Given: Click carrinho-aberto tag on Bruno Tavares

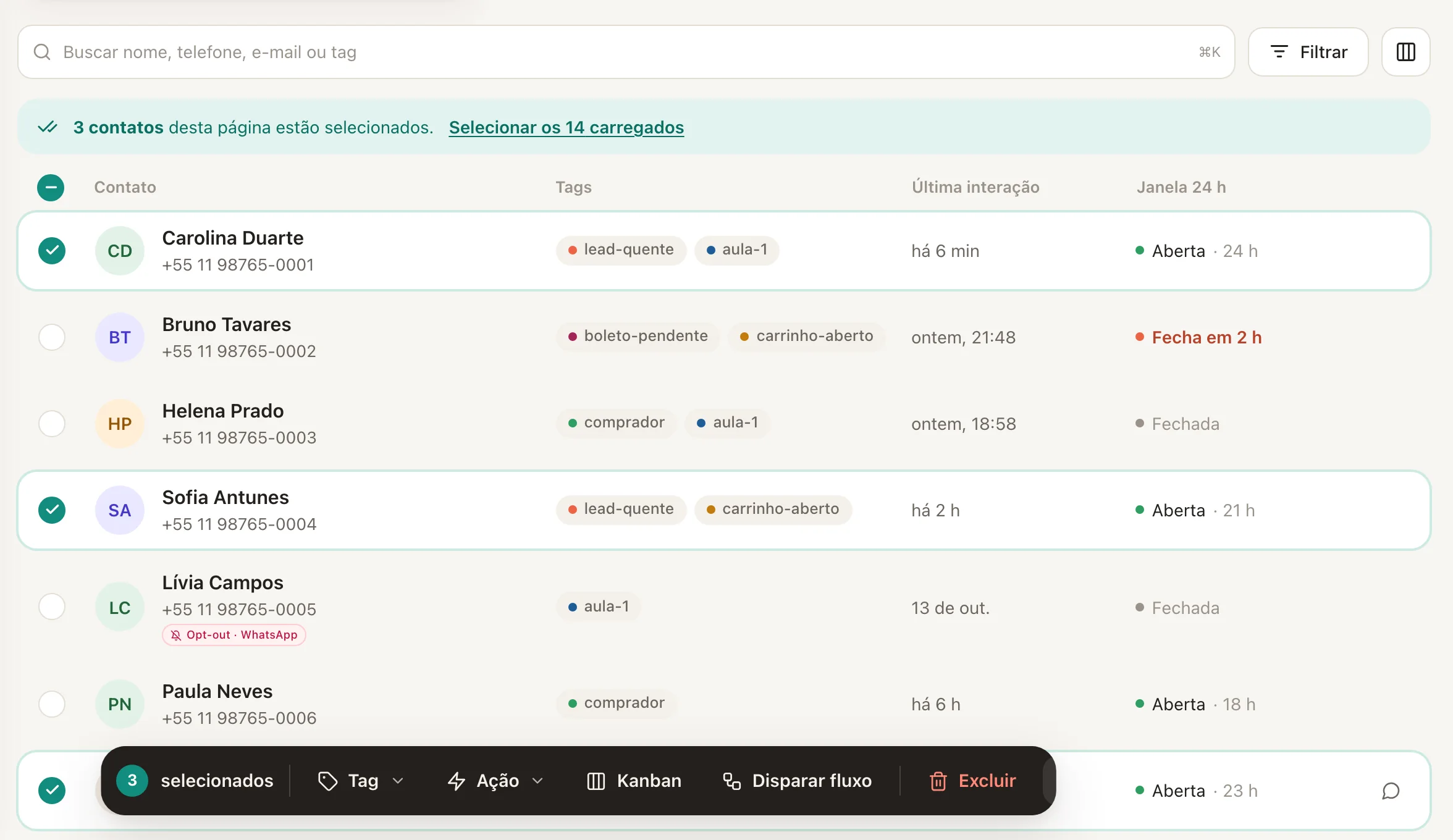Looking at the screenshot, I should pos(807,337).
